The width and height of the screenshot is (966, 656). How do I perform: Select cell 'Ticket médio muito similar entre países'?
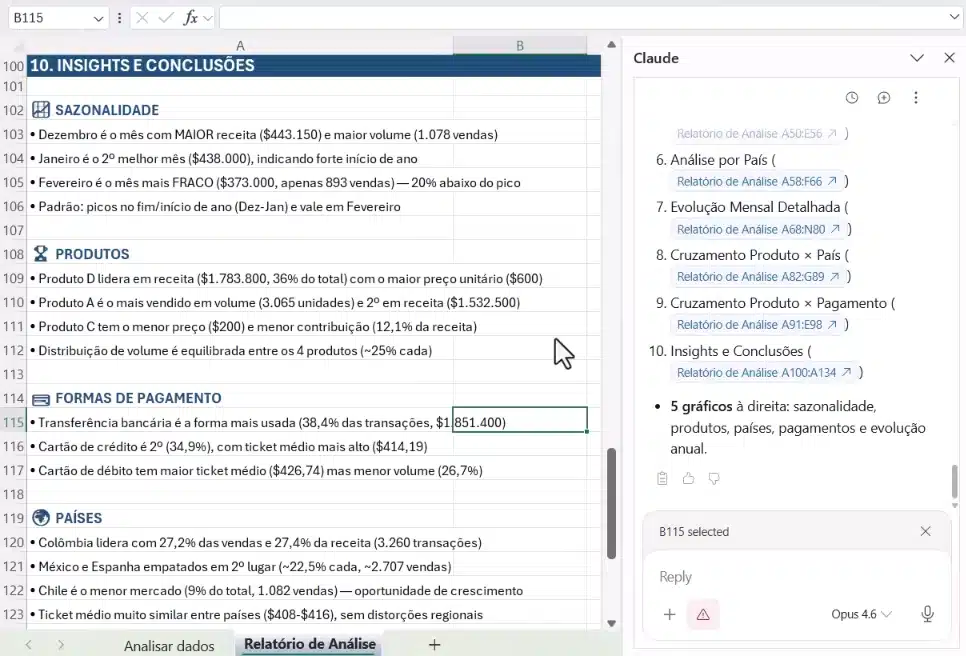[240, 615]
